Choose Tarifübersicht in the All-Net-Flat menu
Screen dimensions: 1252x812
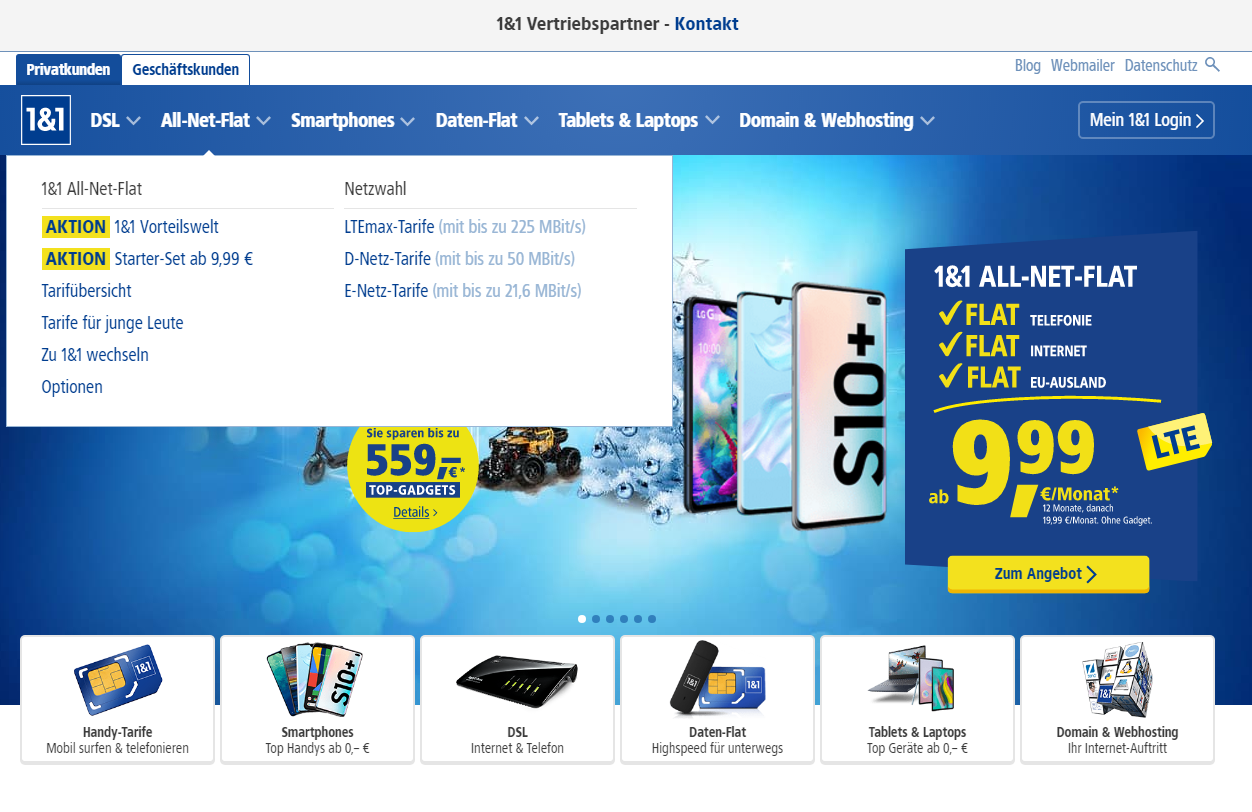[x=86, y=291]
